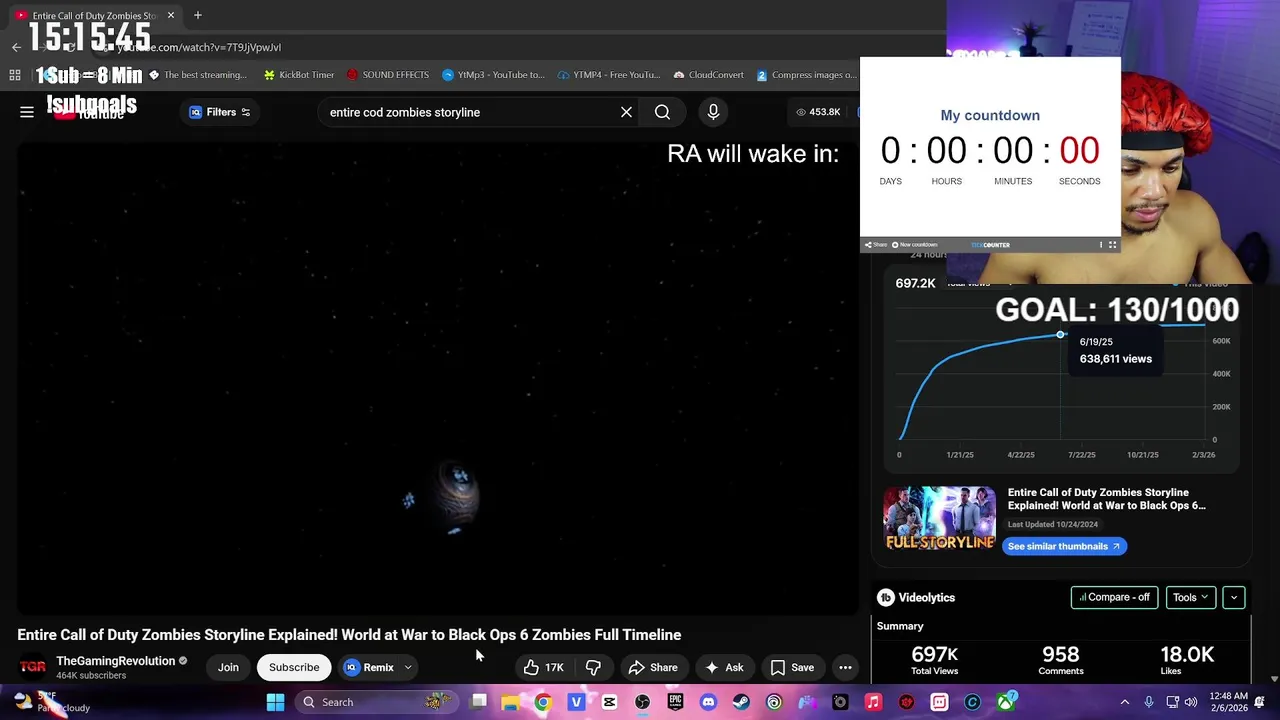Open Steam from the taskbar
Viewport: 1280px width, 720px height.
(x=741, y=702)
